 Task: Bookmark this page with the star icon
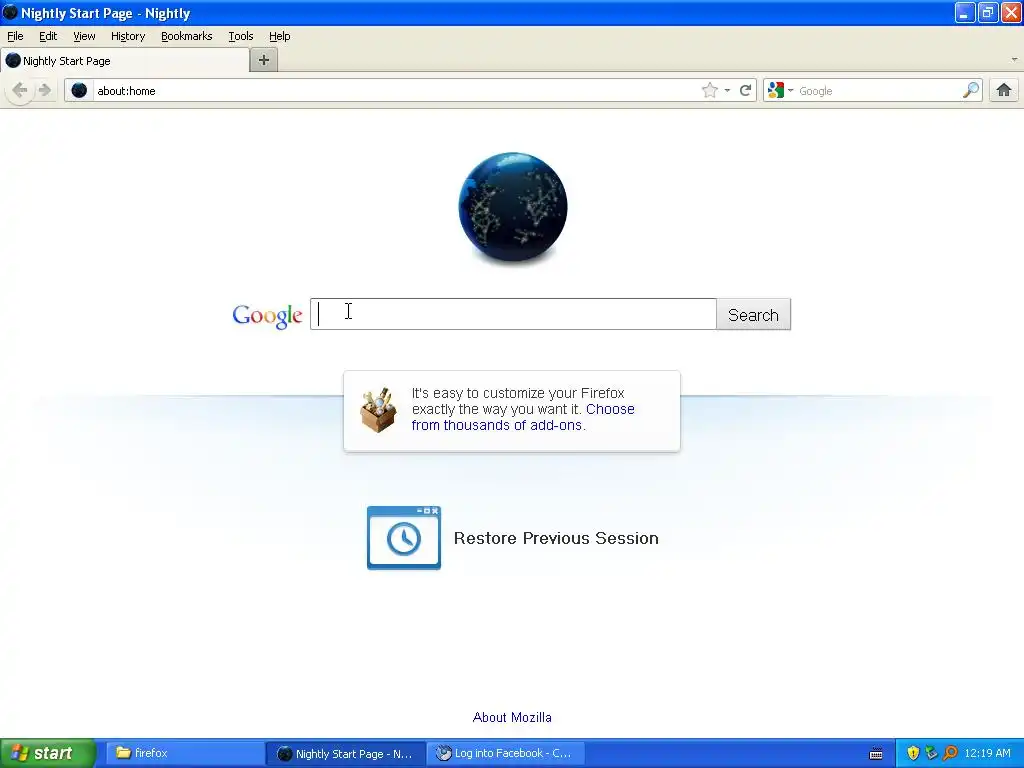710,90
